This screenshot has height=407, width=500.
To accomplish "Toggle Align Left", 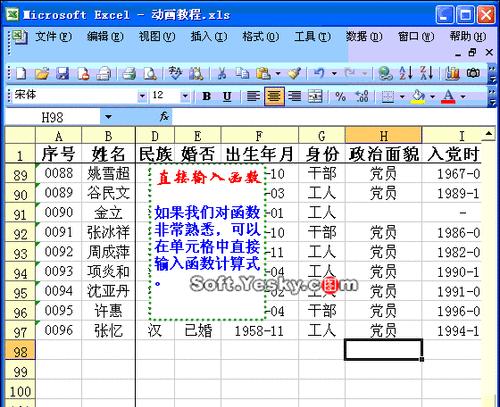I will click(x=253, y=97).
